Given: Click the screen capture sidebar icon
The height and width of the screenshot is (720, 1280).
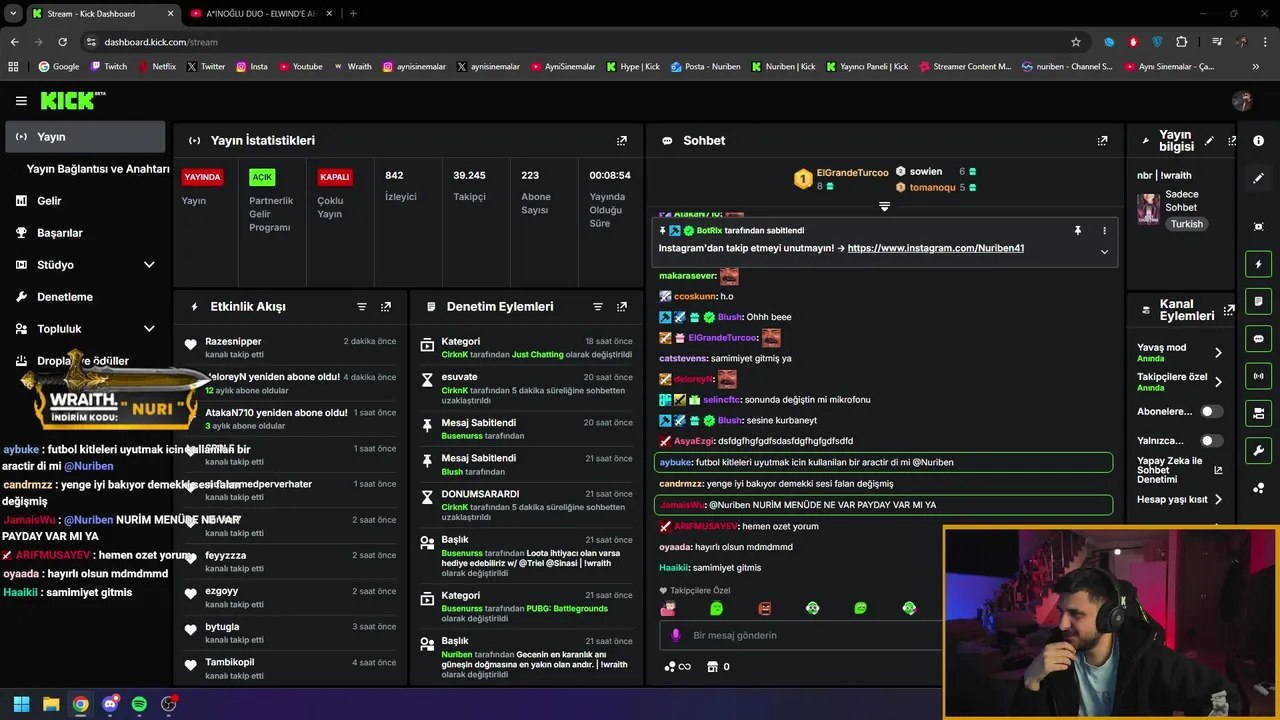Looking at the screenshot, I should point(1259,226).
